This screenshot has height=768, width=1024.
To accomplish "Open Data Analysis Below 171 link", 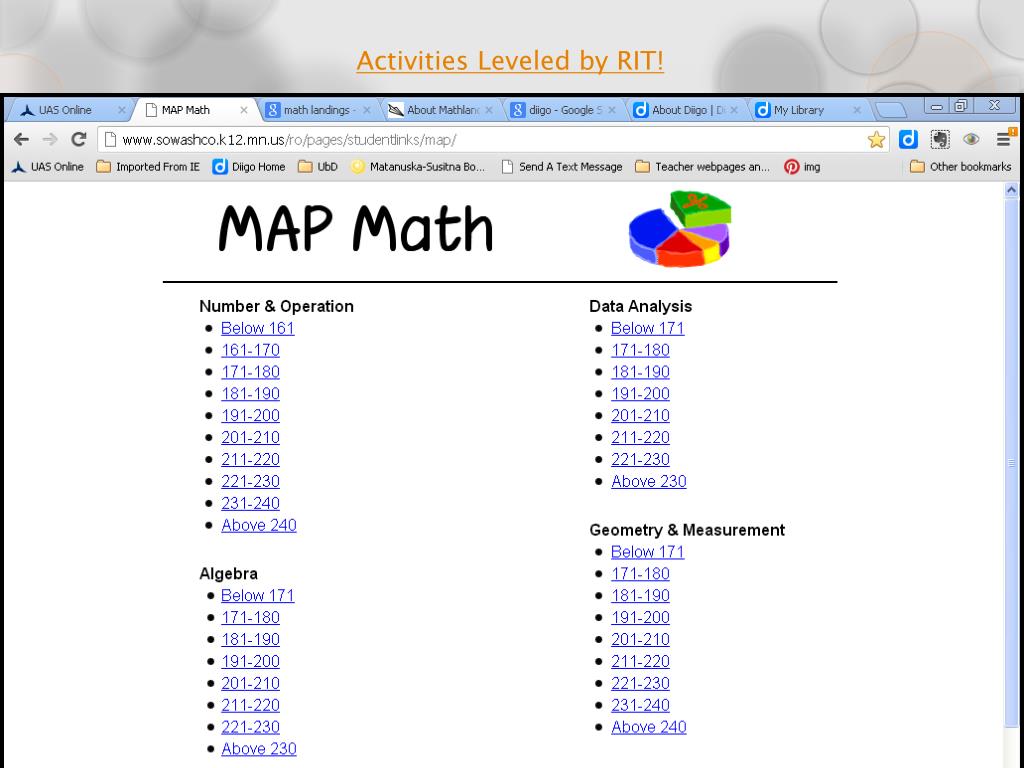I will coord(647,328).
